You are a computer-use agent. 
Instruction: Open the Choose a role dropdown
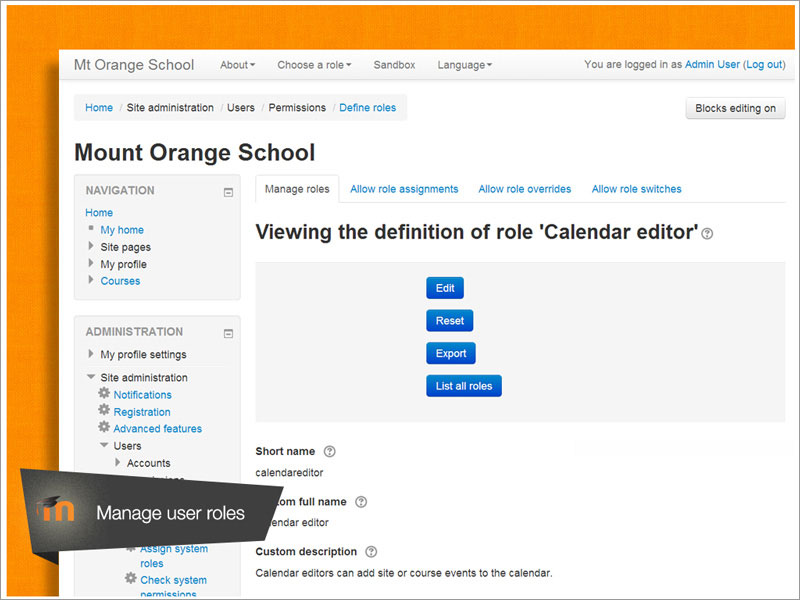[x=314, y=65]
